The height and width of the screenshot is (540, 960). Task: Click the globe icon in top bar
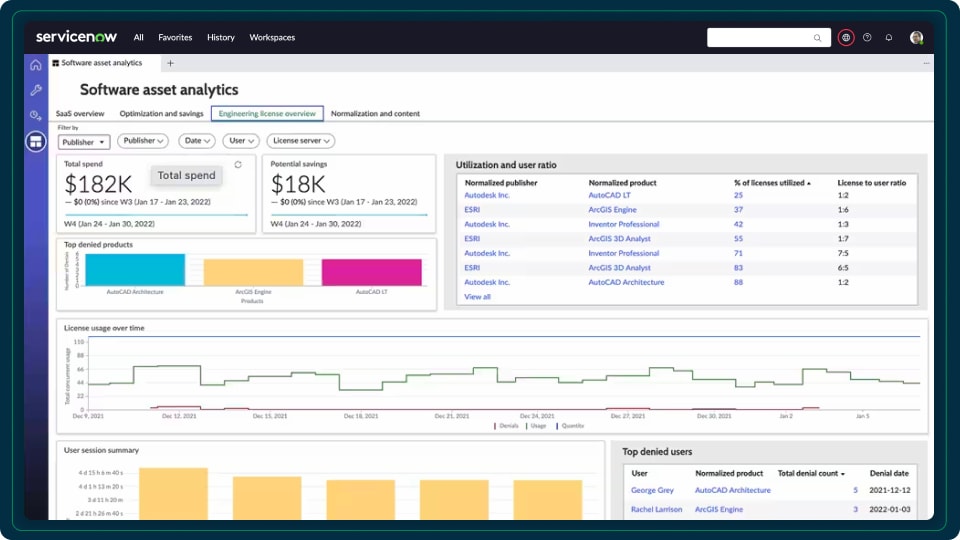pyautogui.click(x=846, y=38)
